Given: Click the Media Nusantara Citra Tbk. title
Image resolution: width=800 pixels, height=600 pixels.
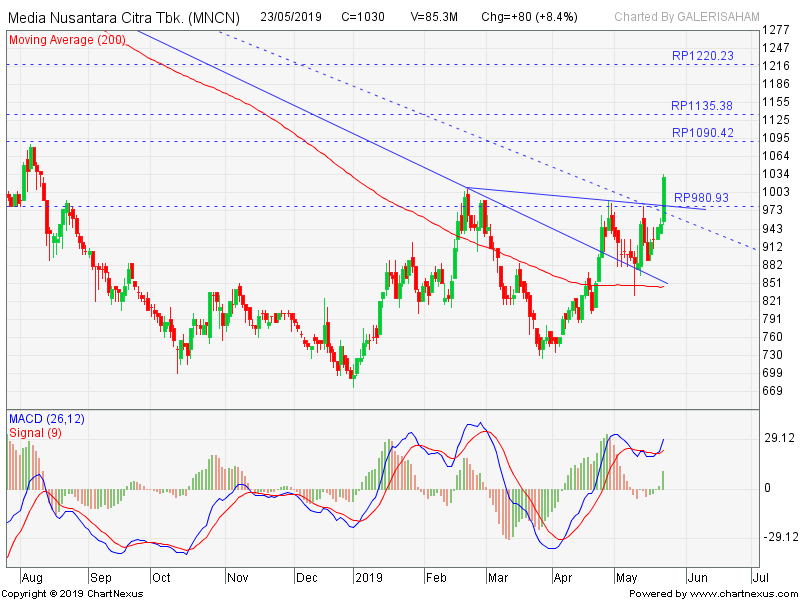Looking at the screenshot, I should 124,17.
